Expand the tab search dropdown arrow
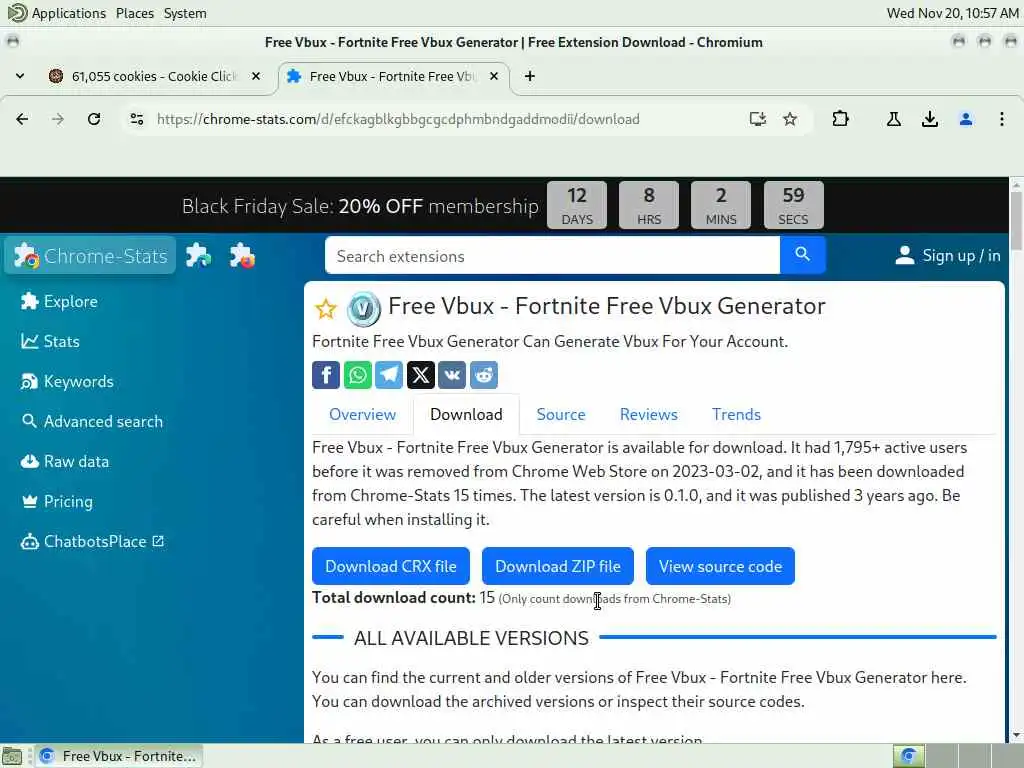The image size is (1024, 768). point(20,76)
